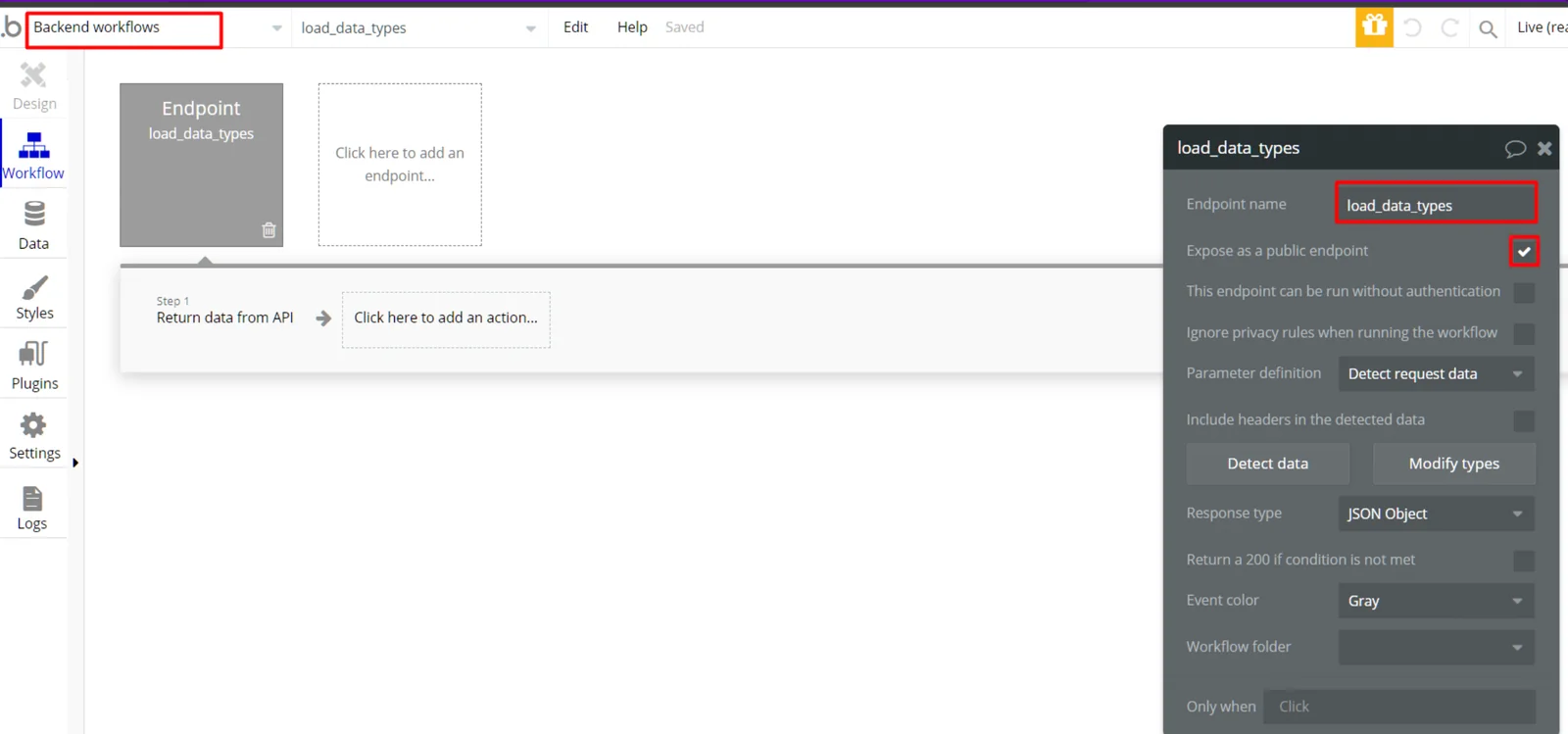Open the Response type JSON Object dropdown
This screenshot has height=734, width=1568.
pyautogui.click(x=1437, y=514)
